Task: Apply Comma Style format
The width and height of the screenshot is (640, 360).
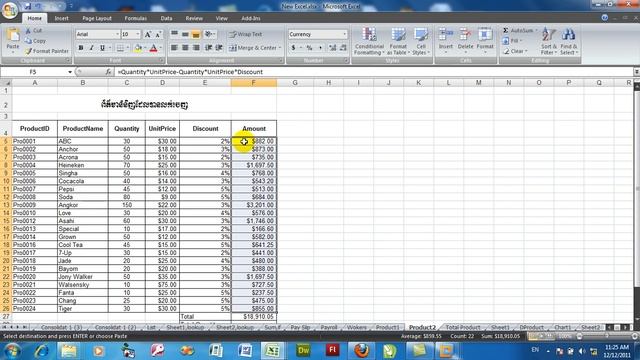Action: (320, 48)
